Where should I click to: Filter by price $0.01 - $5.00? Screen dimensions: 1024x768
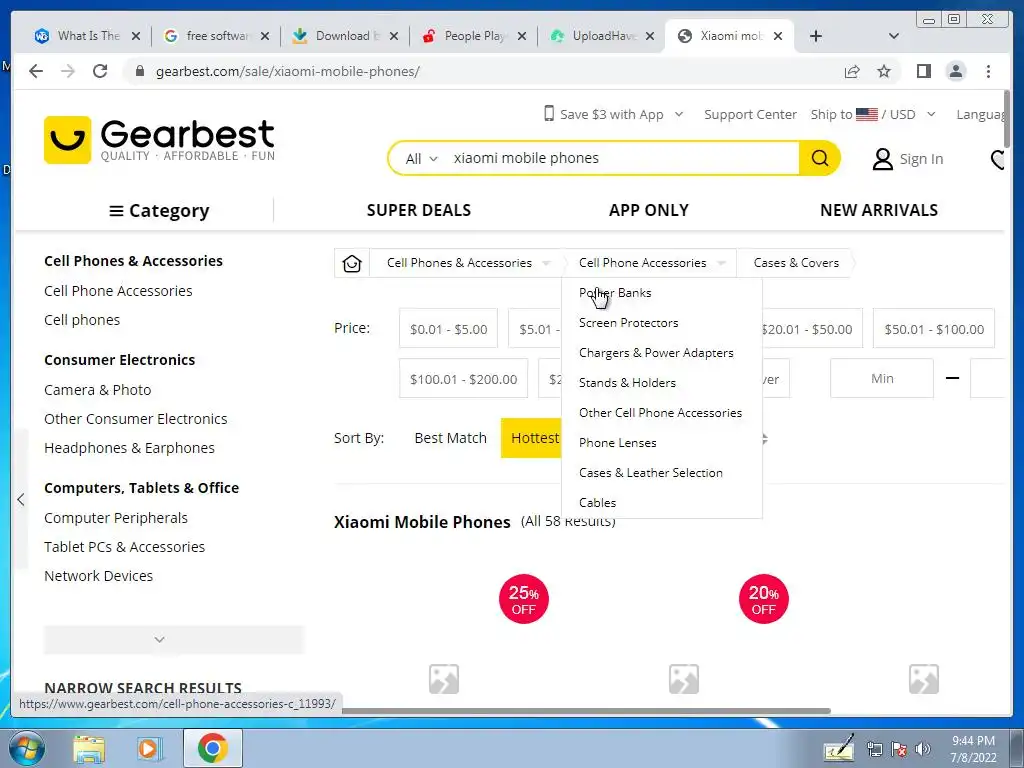tap(449, 329)
